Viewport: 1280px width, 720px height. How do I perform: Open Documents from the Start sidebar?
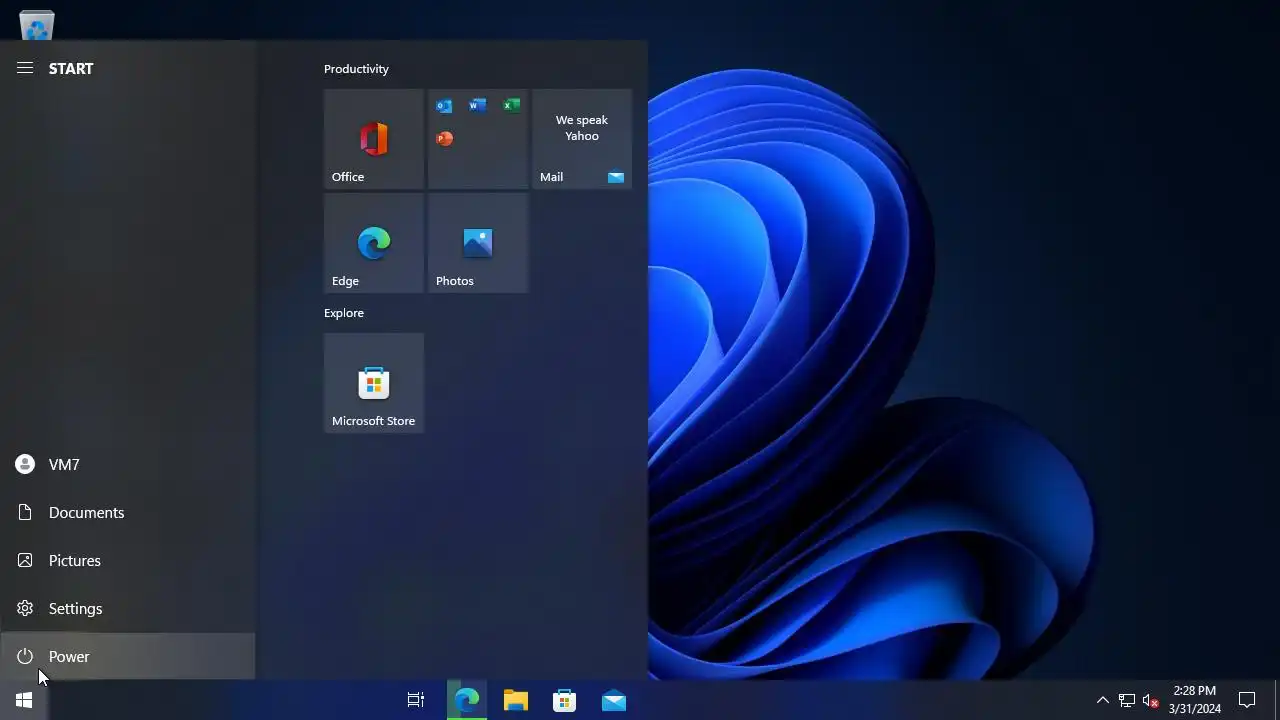tap(128, 512)
